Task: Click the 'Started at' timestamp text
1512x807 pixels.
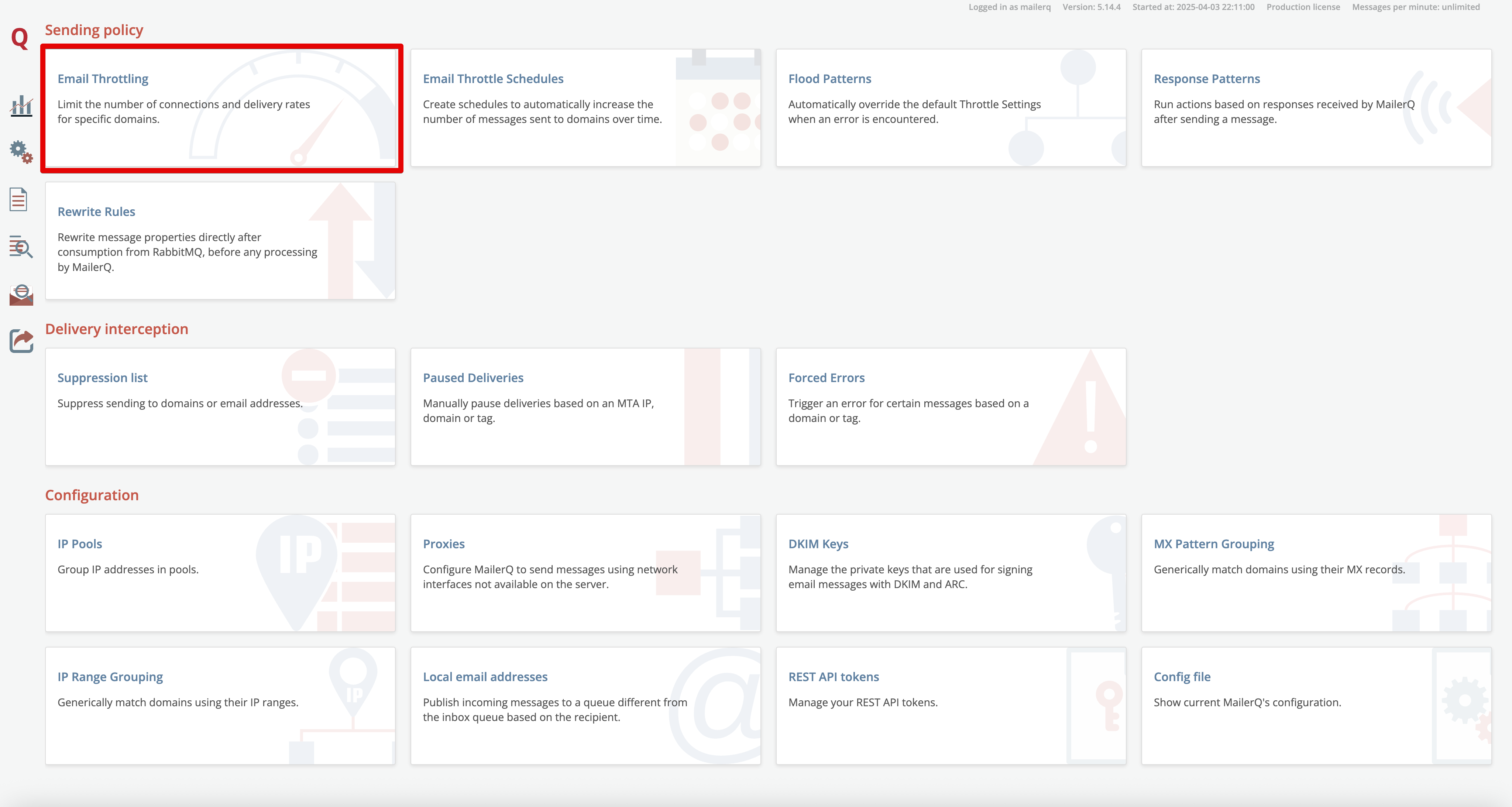Action: pyautogui.click(x=1193, y=7)
